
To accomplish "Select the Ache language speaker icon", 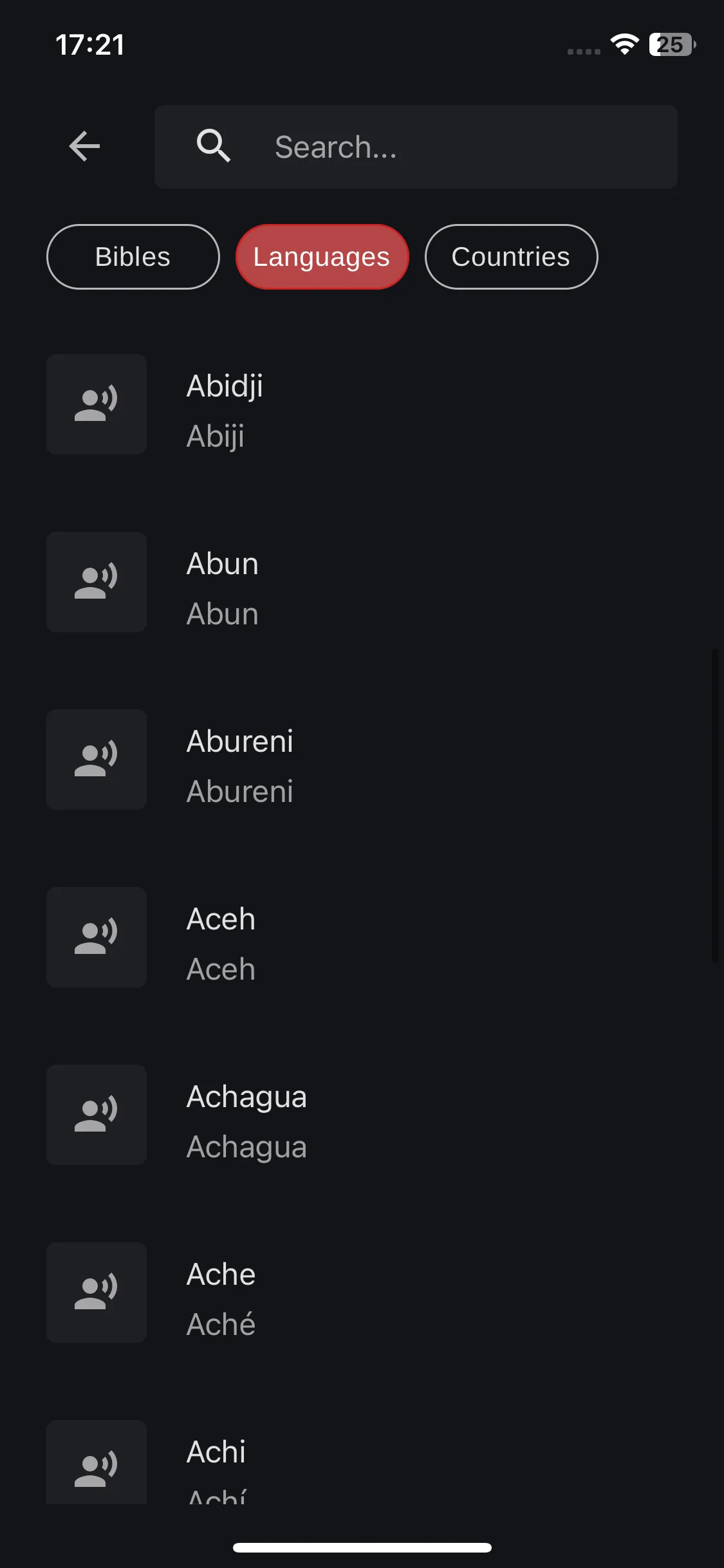I will [97, 1293].
